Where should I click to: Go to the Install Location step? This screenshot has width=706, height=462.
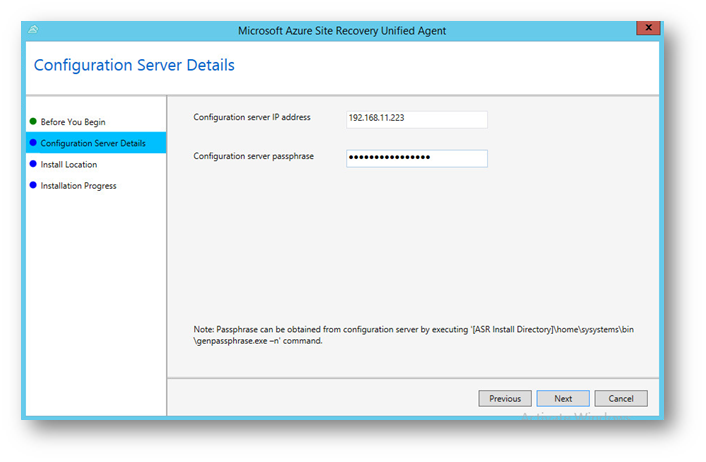click(x=69, y=164)
